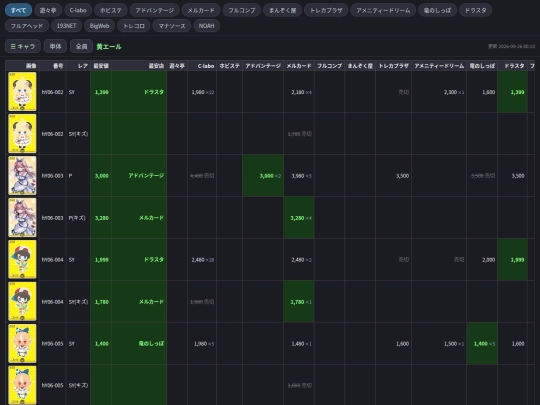540x405 pixels.
Task: Filter by ホビステ store chip
Action: (x=111, y=10)
